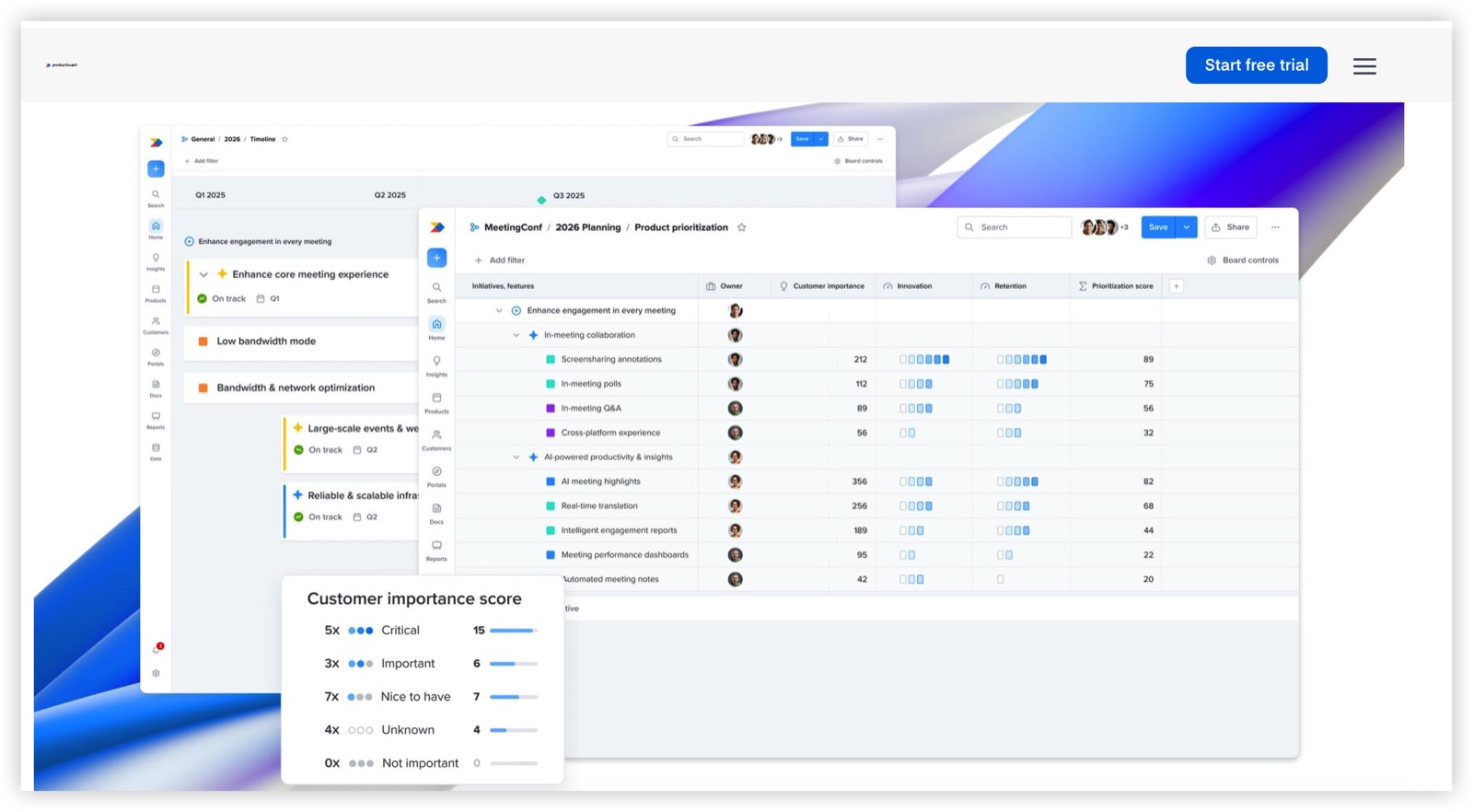
Task: Select In-meeting Q&A feature
Action: tap(591, 409)
